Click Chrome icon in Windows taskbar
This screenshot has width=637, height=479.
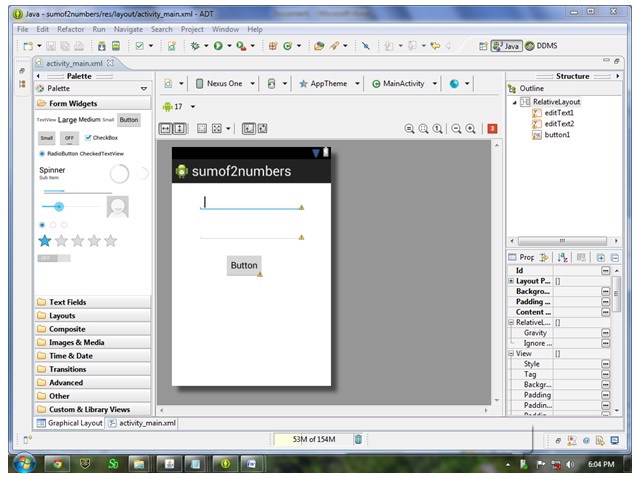57,464
